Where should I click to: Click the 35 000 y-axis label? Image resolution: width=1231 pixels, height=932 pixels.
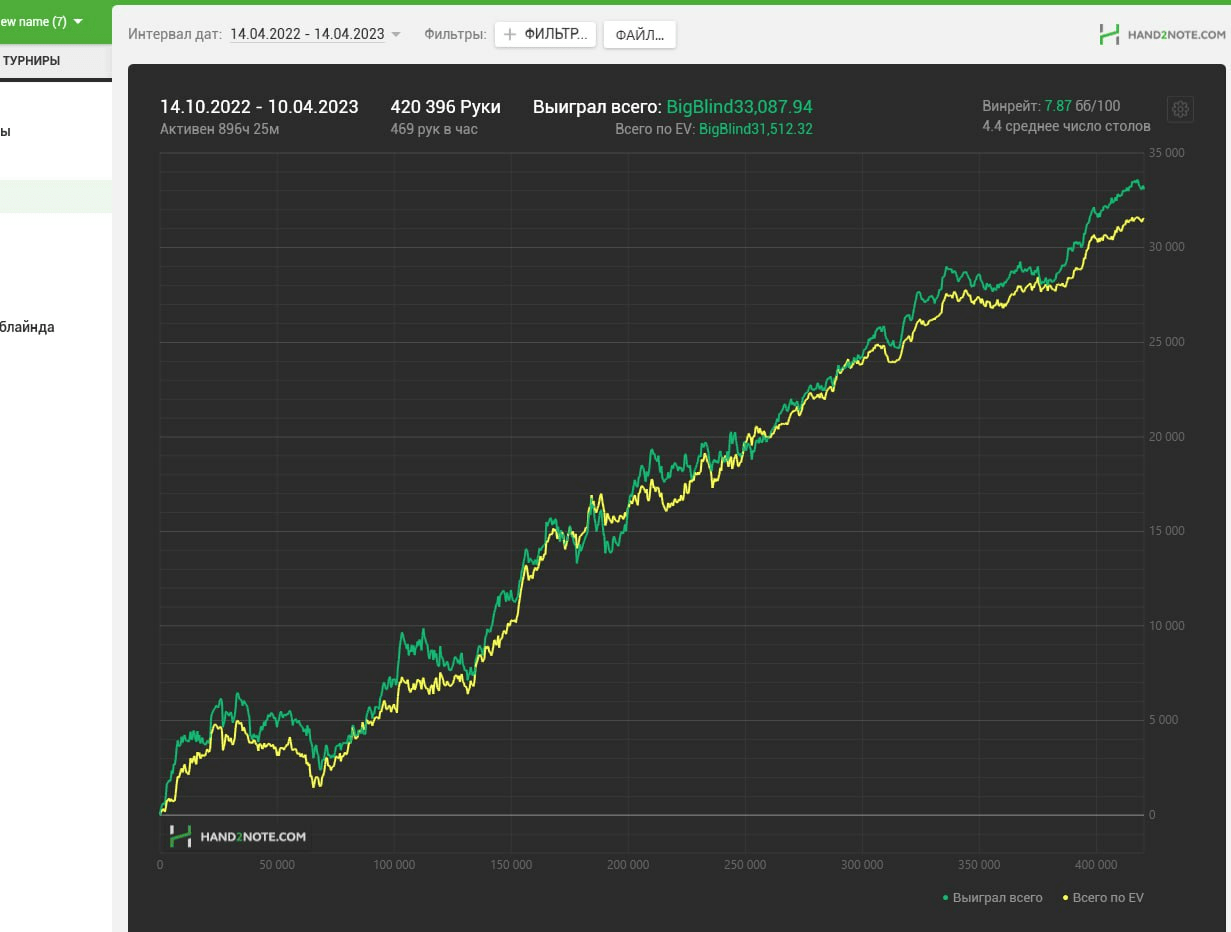point(1167,153)
